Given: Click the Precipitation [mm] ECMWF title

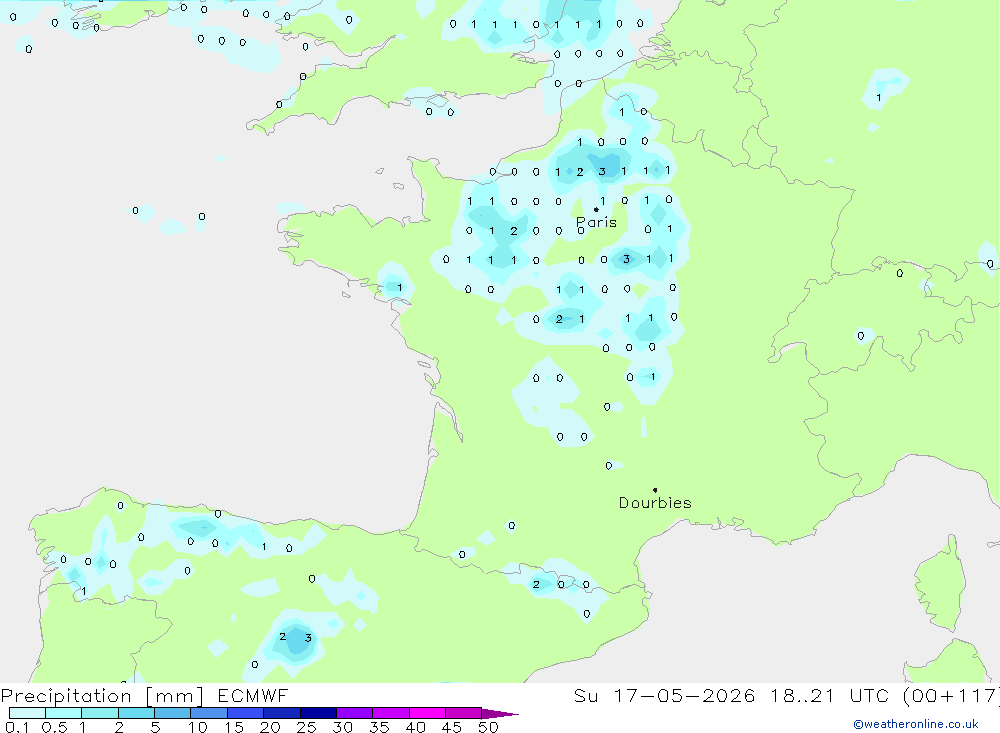Looking at the screenshot, I should 144,695.
